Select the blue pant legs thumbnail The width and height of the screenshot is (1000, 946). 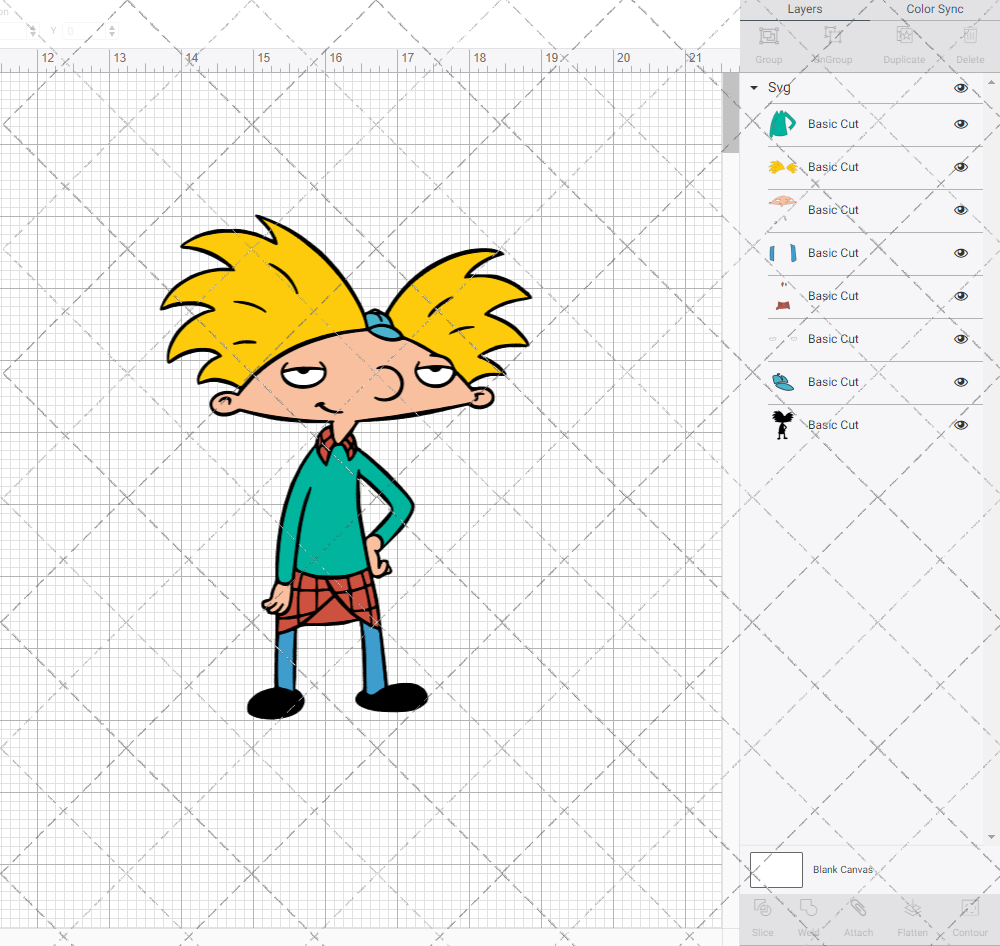click(x=783, y=253)
